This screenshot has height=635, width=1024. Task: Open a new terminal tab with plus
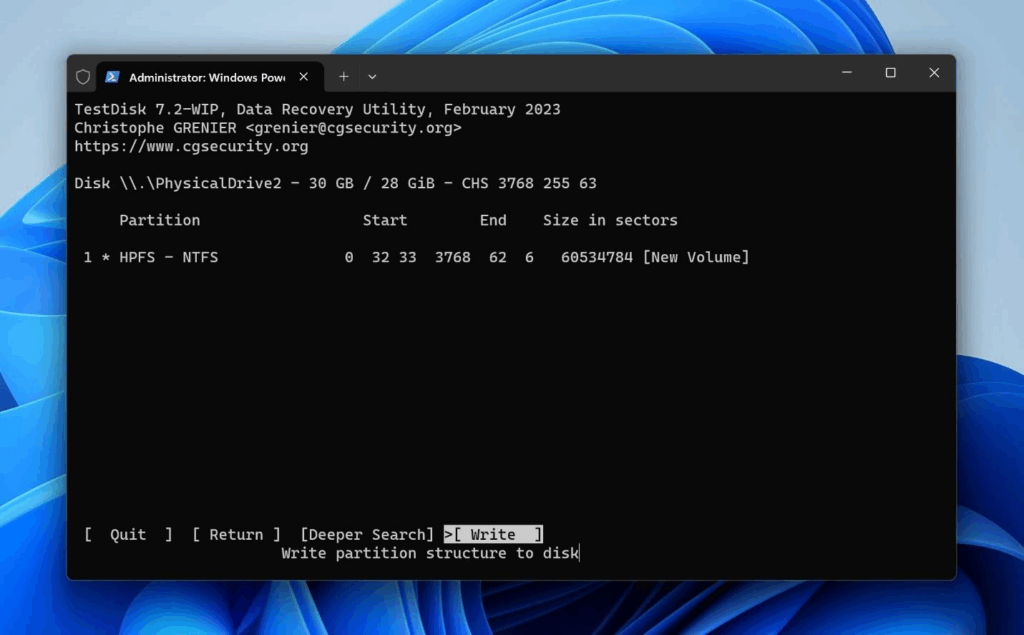pyautogui.click(x=343, y=76)
